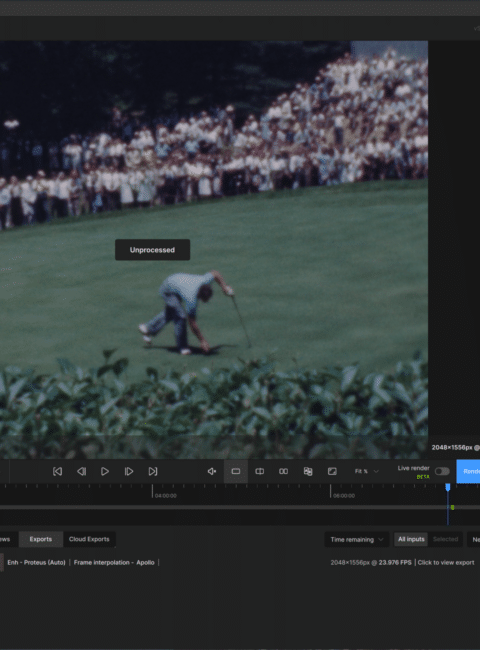Step back one frame
The image size is (480, 650).
82,471
